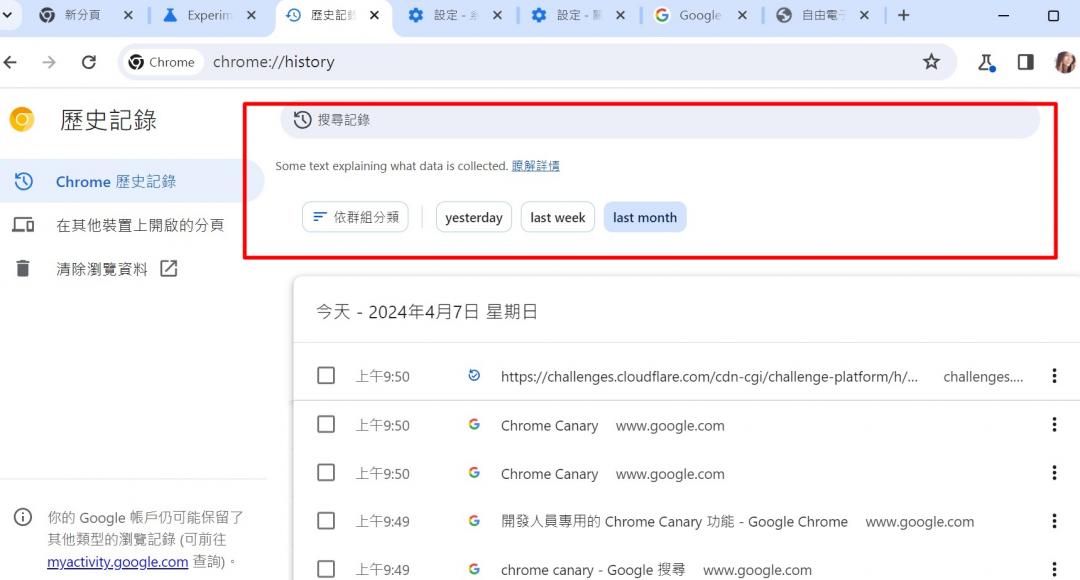Viewport: 1080px width, 580px height.
Task: Filter history by last week
Action: coord(558,218)
